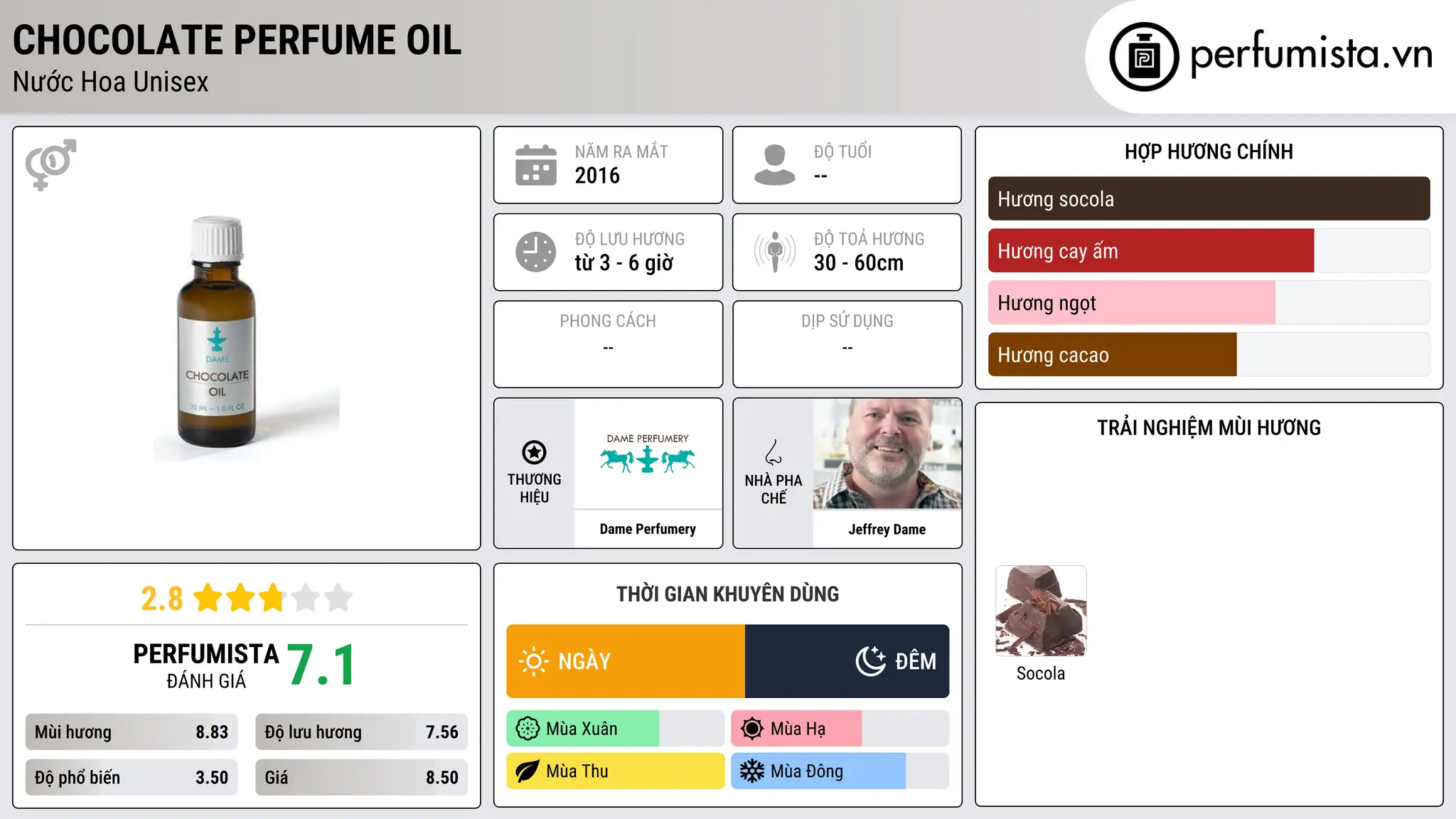
Task: Click the Mùi hương 8.83 score row
Action: (132, 732)
